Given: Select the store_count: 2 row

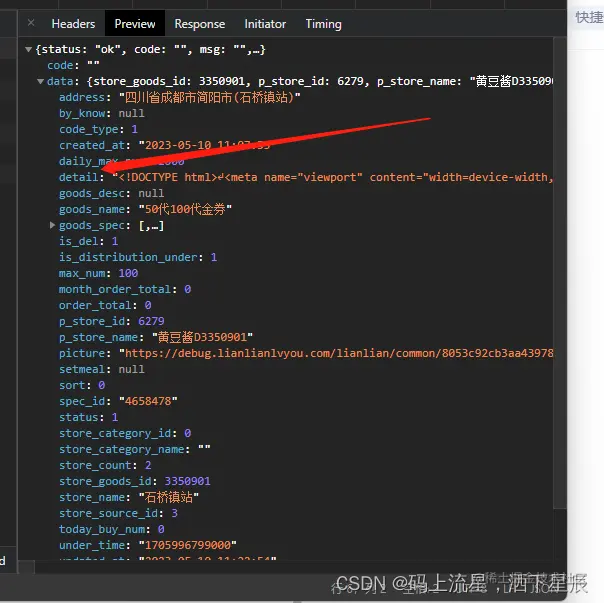Looking at the screenshot, I should click(105, 465).
